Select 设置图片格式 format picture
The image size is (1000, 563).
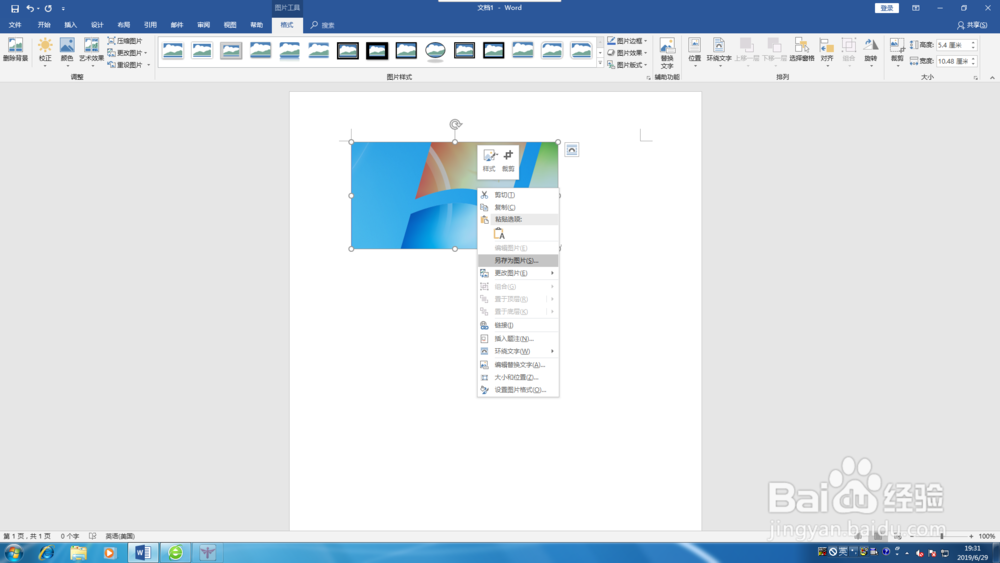pos(518,390)
